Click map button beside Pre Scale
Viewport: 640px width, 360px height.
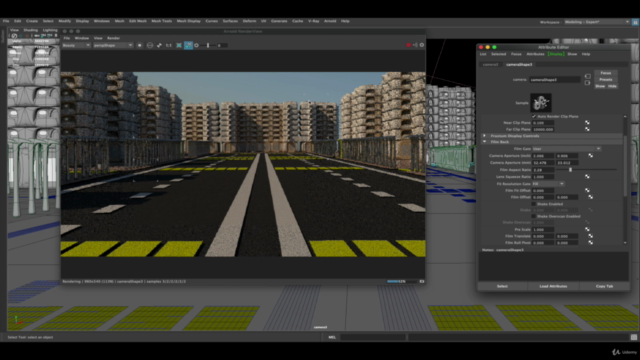587,229
